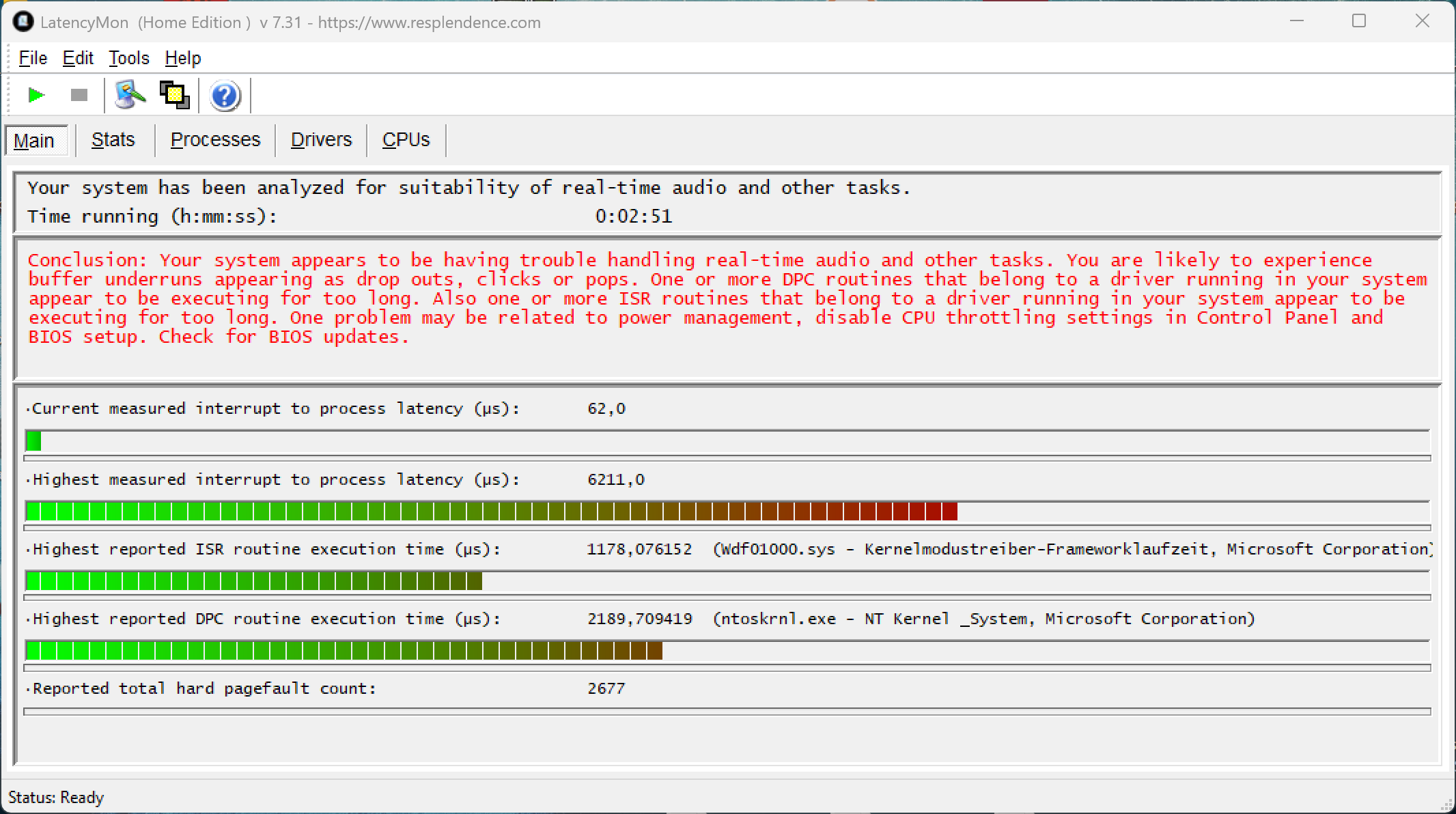Open options via computer-and-pen toolbar icon
The image size is (1456, 814).
(x=130, y=95)
